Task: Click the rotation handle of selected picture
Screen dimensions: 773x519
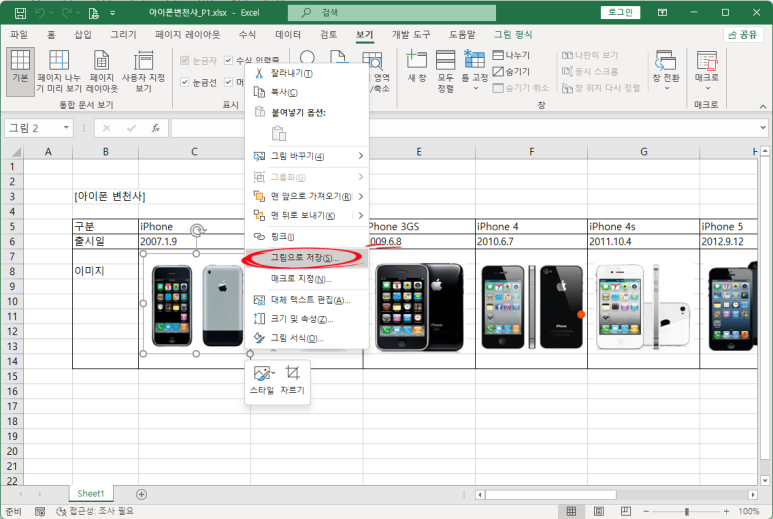Action: [197, 230]
